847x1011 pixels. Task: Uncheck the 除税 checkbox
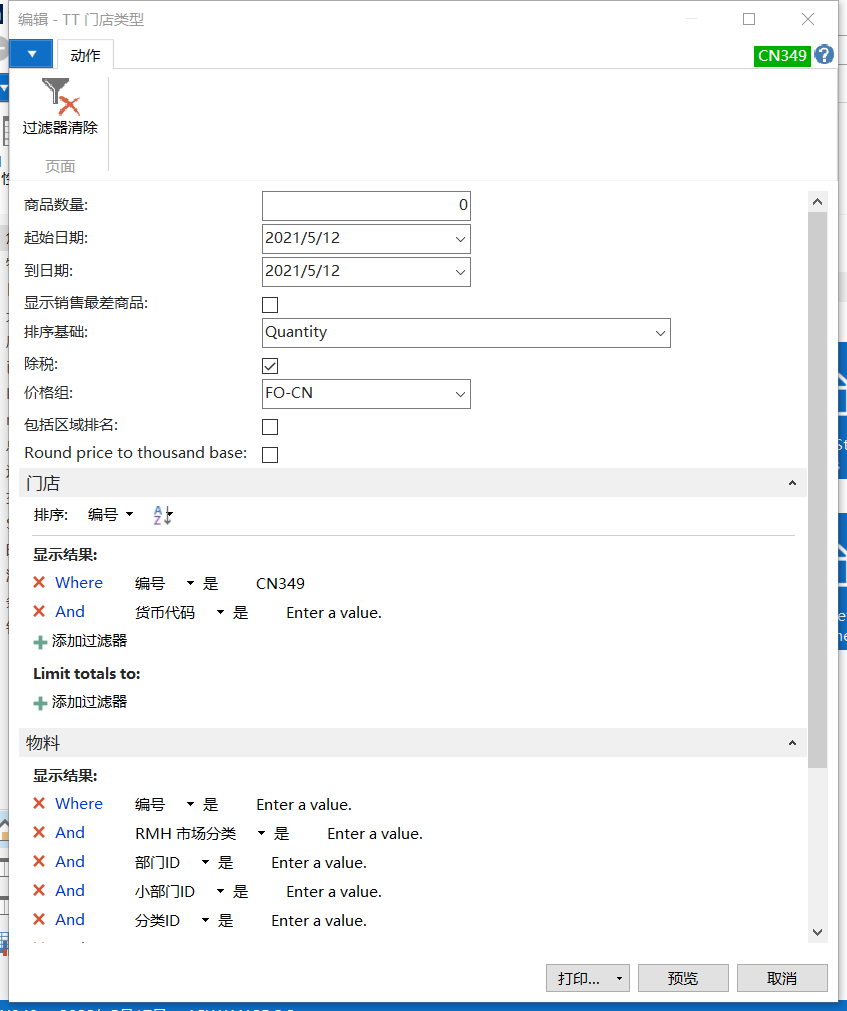click(270, 366)
